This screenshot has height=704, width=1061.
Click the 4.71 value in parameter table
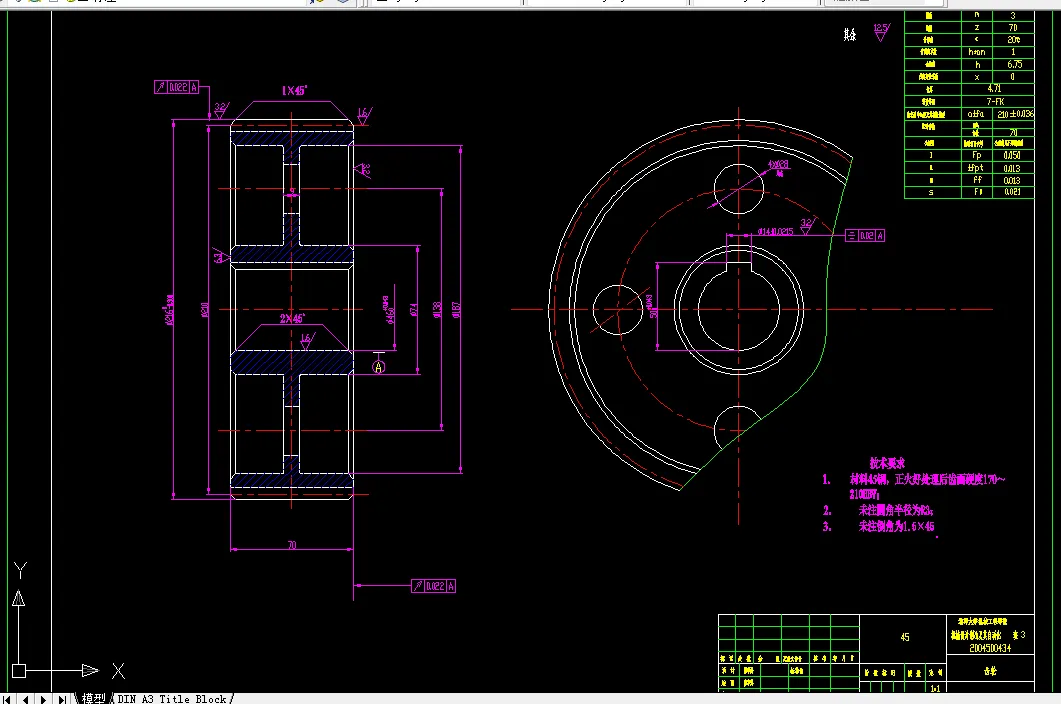(997, 89)
